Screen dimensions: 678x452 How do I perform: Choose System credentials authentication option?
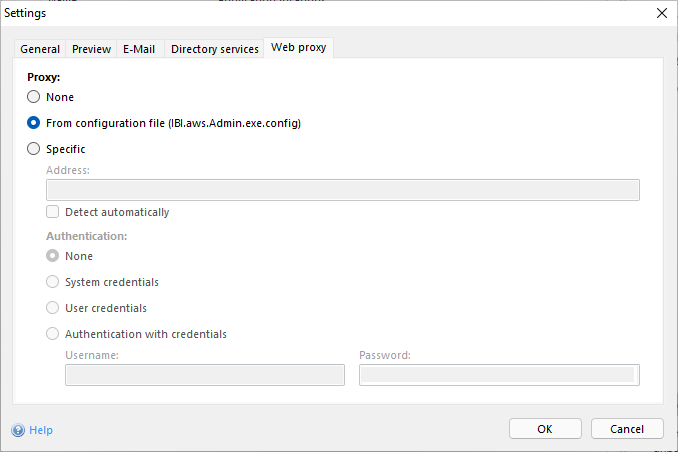pos(53,282)
